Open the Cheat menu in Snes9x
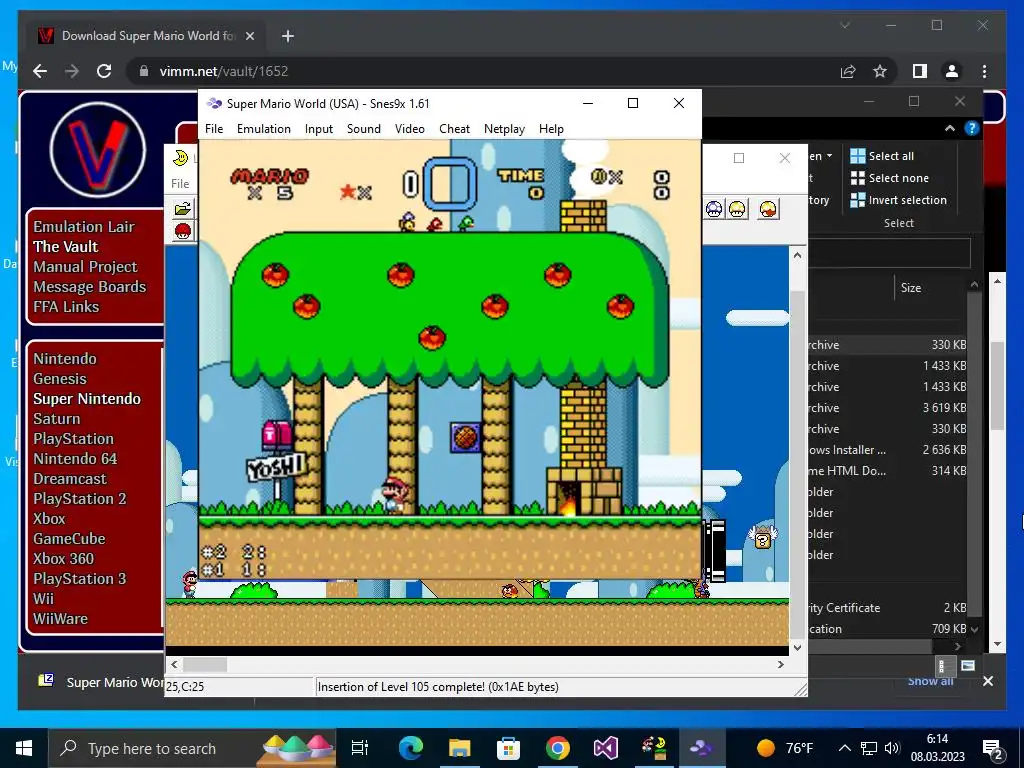 point(455,129)
